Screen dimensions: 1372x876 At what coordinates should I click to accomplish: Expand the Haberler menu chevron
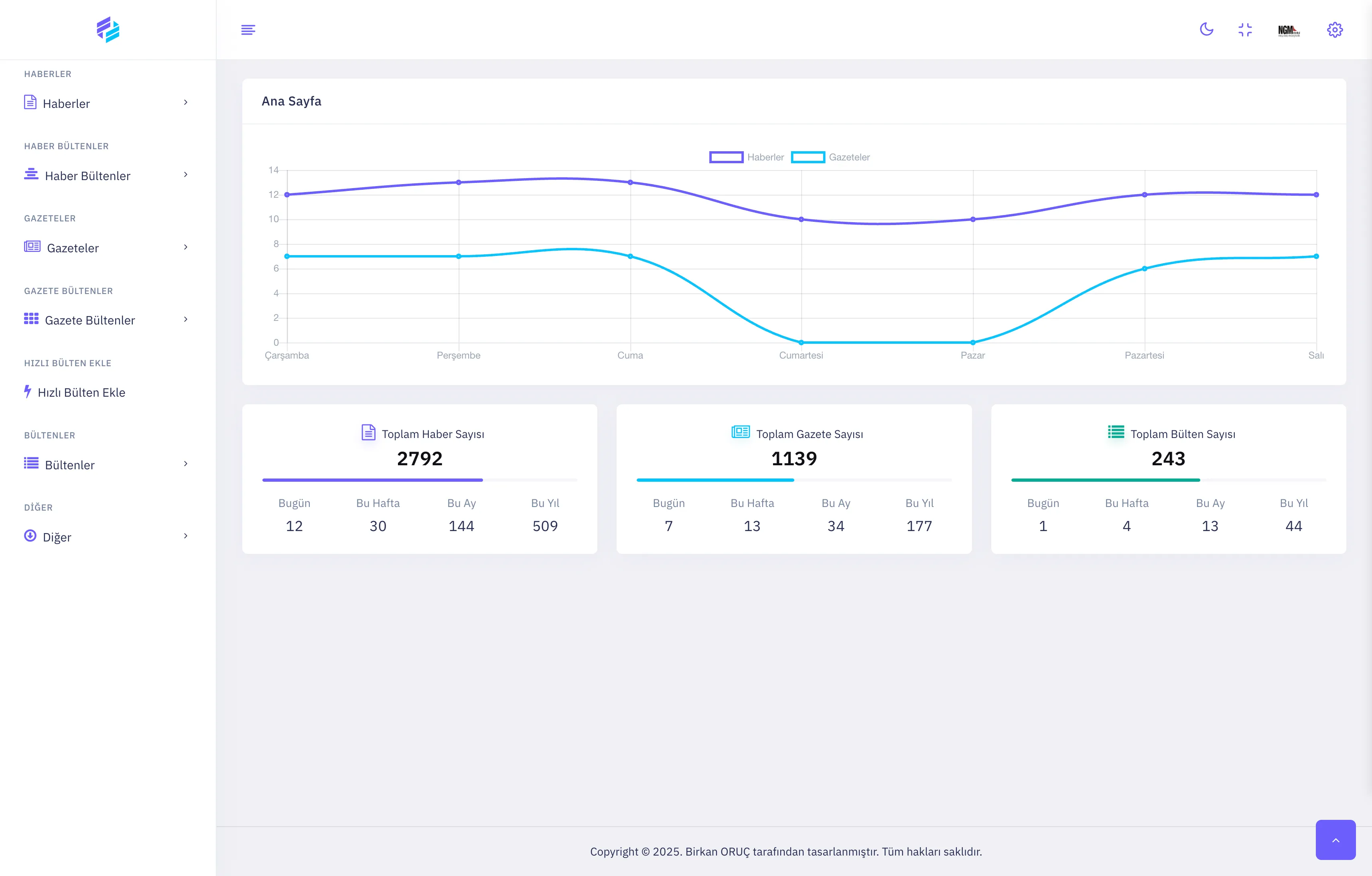point(186,103)
